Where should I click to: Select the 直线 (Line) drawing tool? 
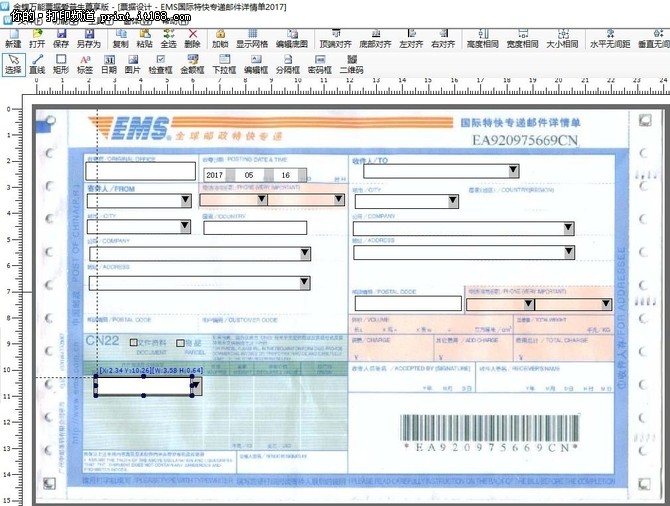tap(37, 64)
